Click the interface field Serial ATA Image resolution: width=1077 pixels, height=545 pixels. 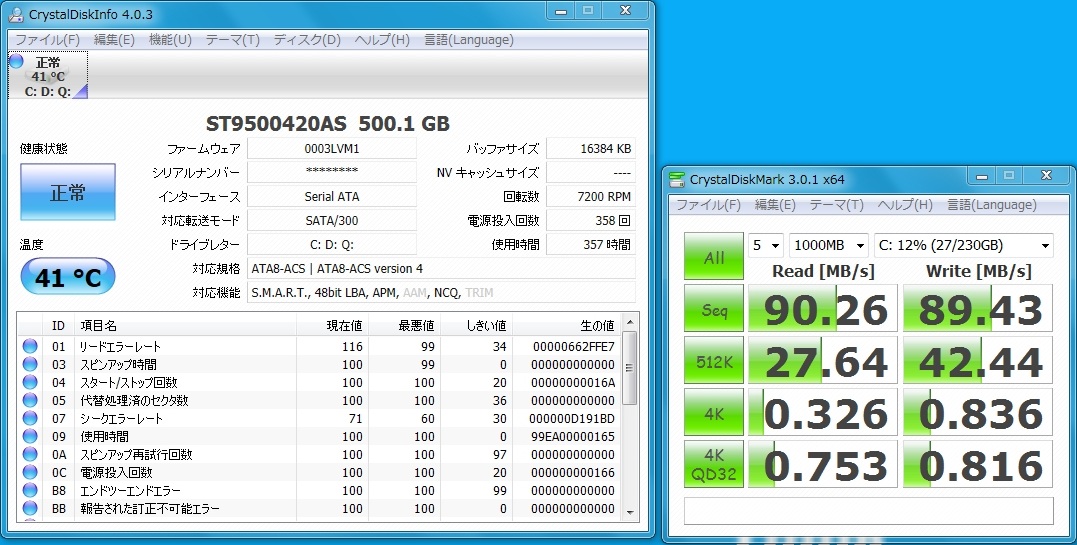(332, 197)
